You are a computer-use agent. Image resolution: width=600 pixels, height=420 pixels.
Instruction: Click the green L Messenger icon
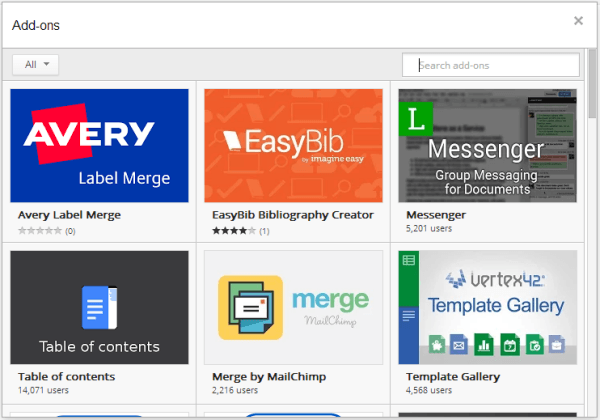[416, 119]
